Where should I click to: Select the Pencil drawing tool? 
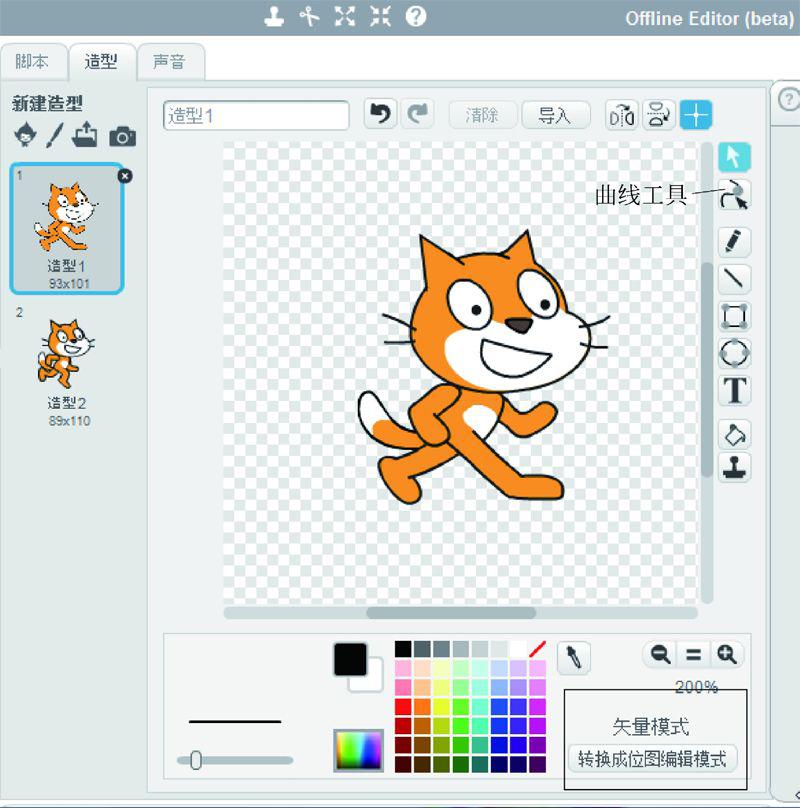[x=735, y=241]
